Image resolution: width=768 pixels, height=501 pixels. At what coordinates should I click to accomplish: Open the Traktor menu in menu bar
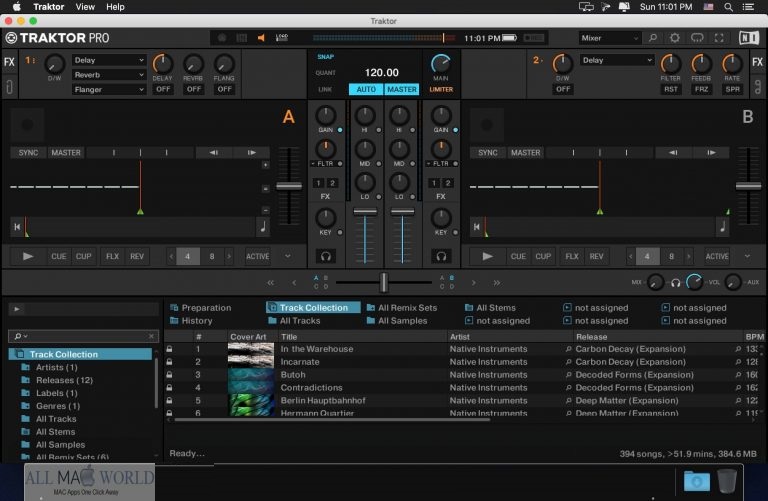[x=48, y=7]
